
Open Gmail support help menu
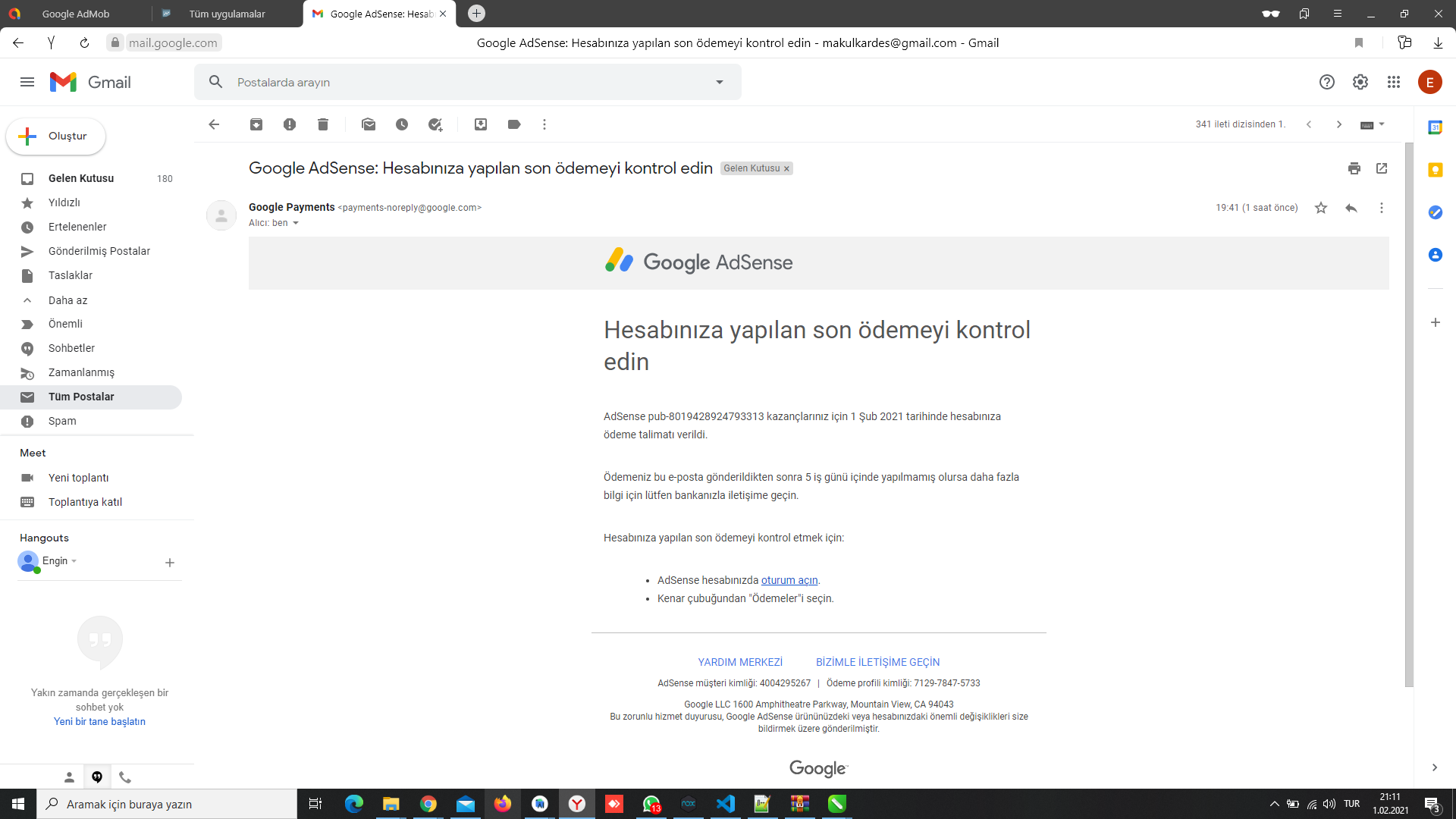tap(1327, 82)
